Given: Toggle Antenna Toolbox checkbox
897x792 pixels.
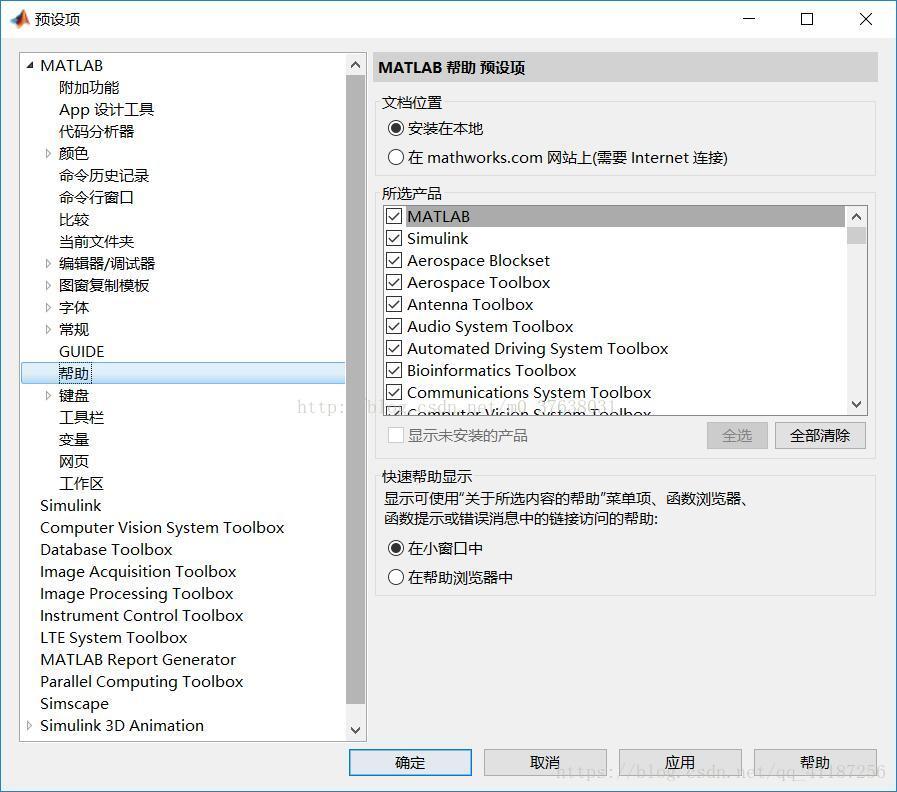Looking at the screenshot, I should [x=394, y=304].
